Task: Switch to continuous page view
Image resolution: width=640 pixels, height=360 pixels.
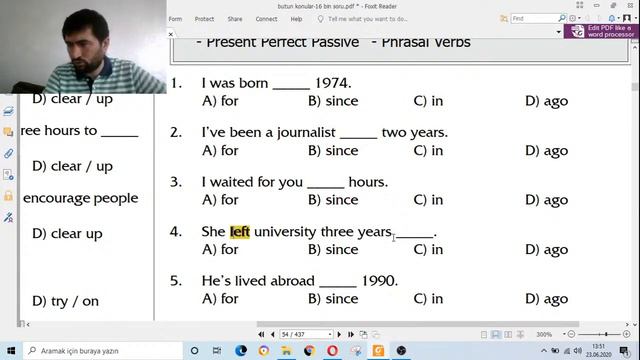Action: point(496,334)
